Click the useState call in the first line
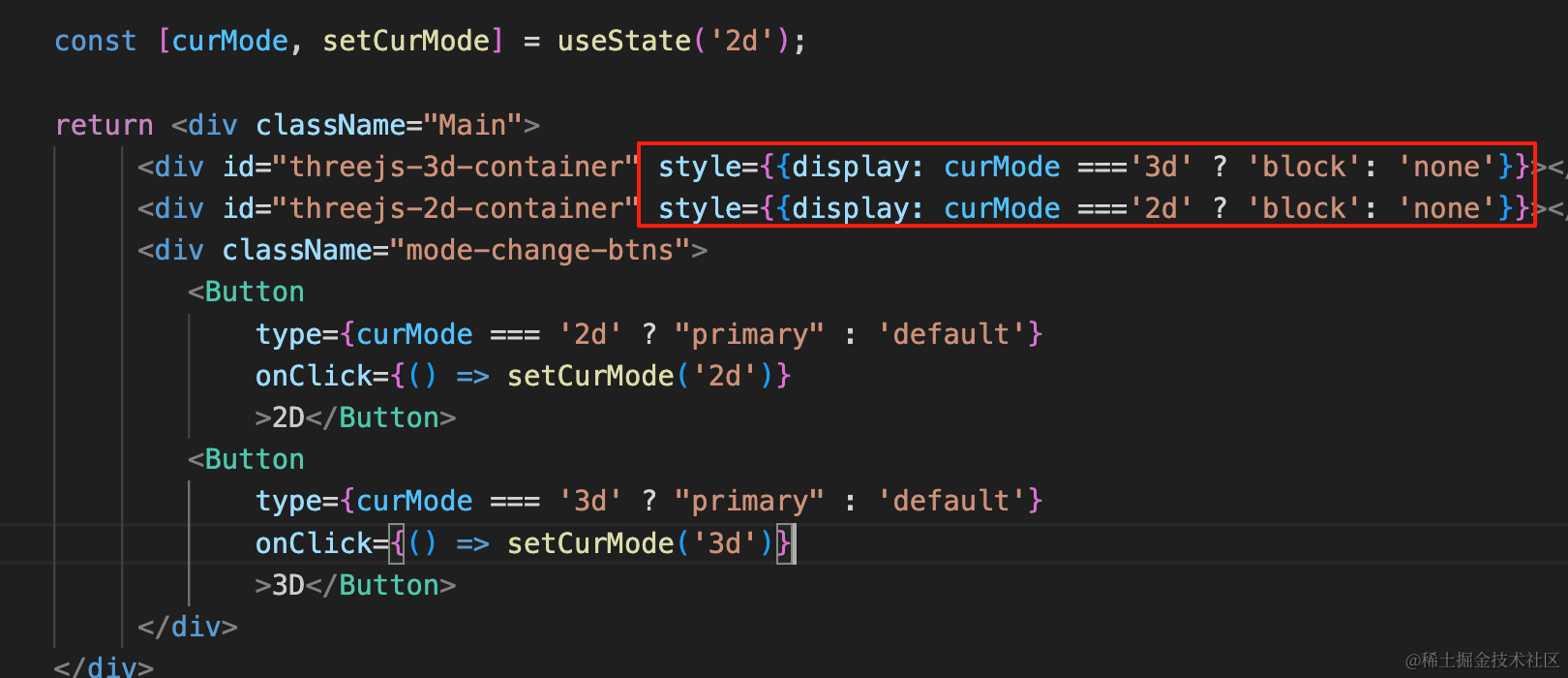This screenshot has height=678, width=1568. [680, 41]
